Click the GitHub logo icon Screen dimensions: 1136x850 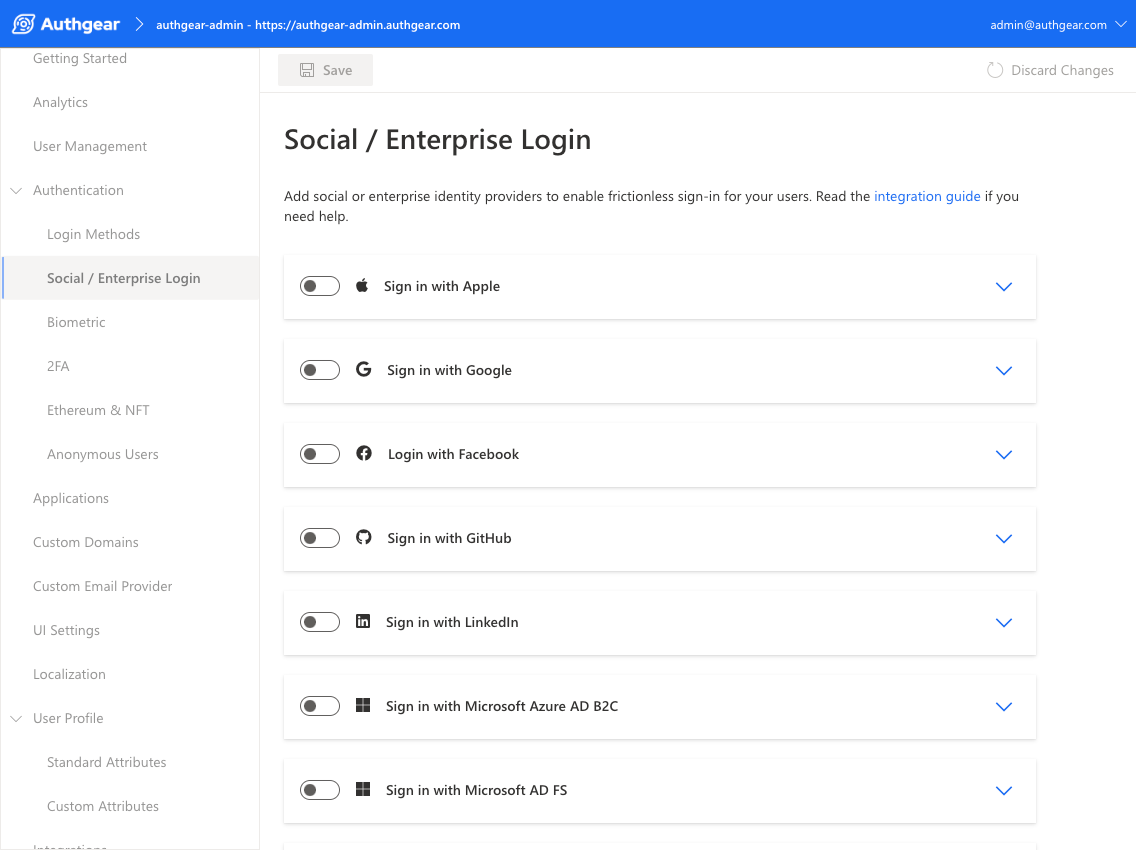[x=363, y=538]
